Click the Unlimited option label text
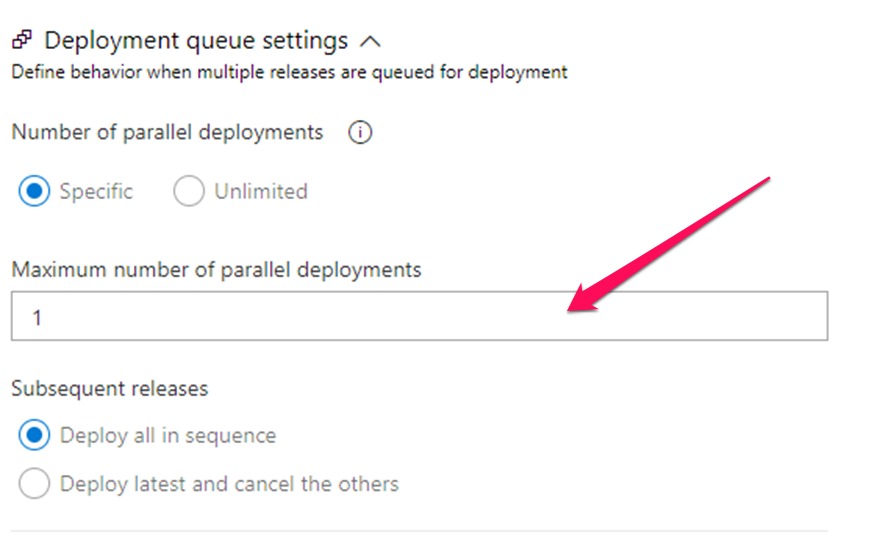The height and width of the screenshot is (538, 869). (x=260, y=191)
